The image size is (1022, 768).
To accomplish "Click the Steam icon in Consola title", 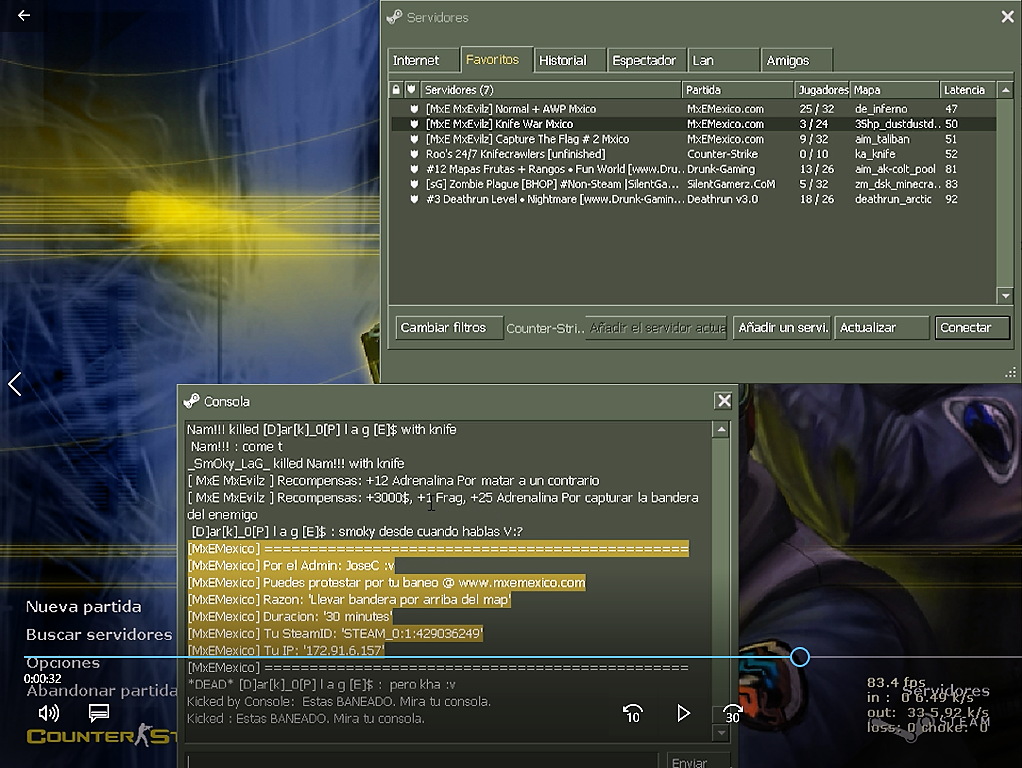I will (192, 401).
